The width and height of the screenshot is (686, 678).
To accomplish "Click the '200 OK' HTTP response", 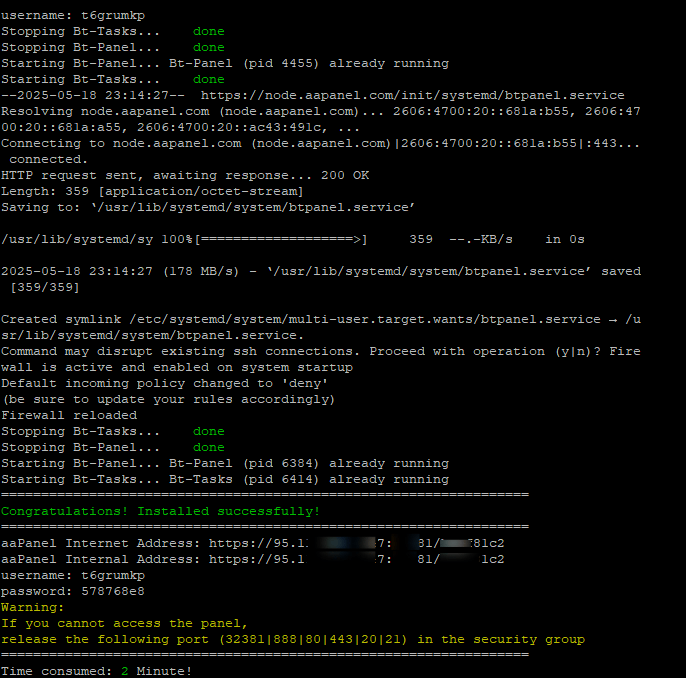I will [x=345, y=175].
